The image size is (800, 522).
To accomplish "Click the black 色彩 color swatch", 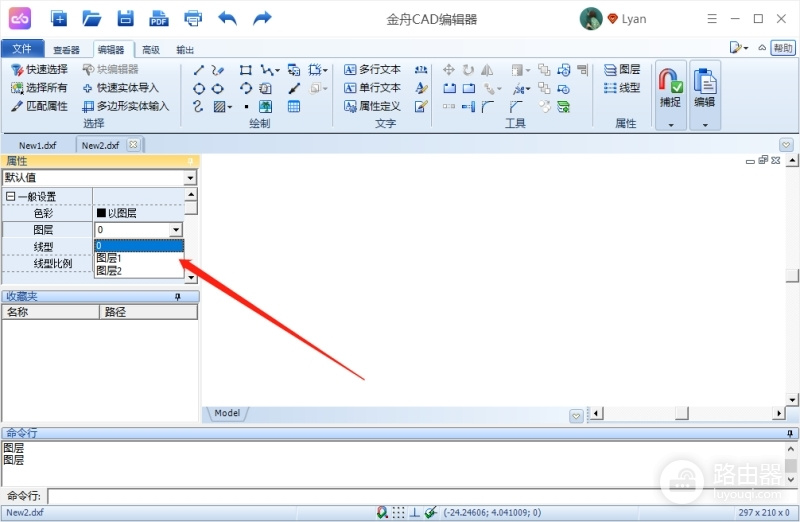I will click(x=101, y=213).
